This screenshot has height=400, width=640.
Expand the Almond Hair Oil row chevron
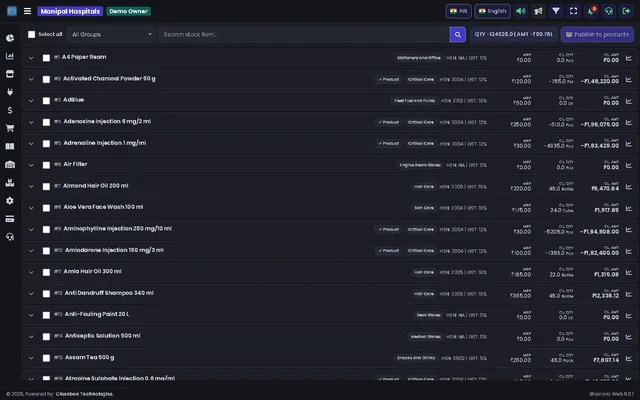[x=31, y=187]
